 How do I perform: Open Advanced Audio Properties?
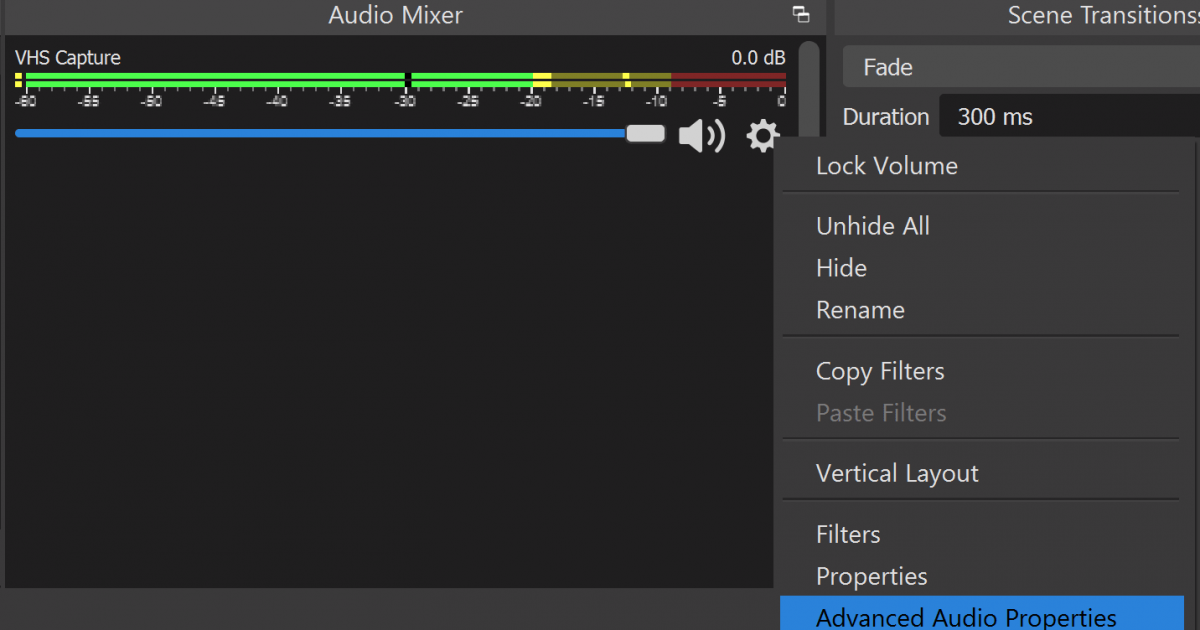coord(965,617)
